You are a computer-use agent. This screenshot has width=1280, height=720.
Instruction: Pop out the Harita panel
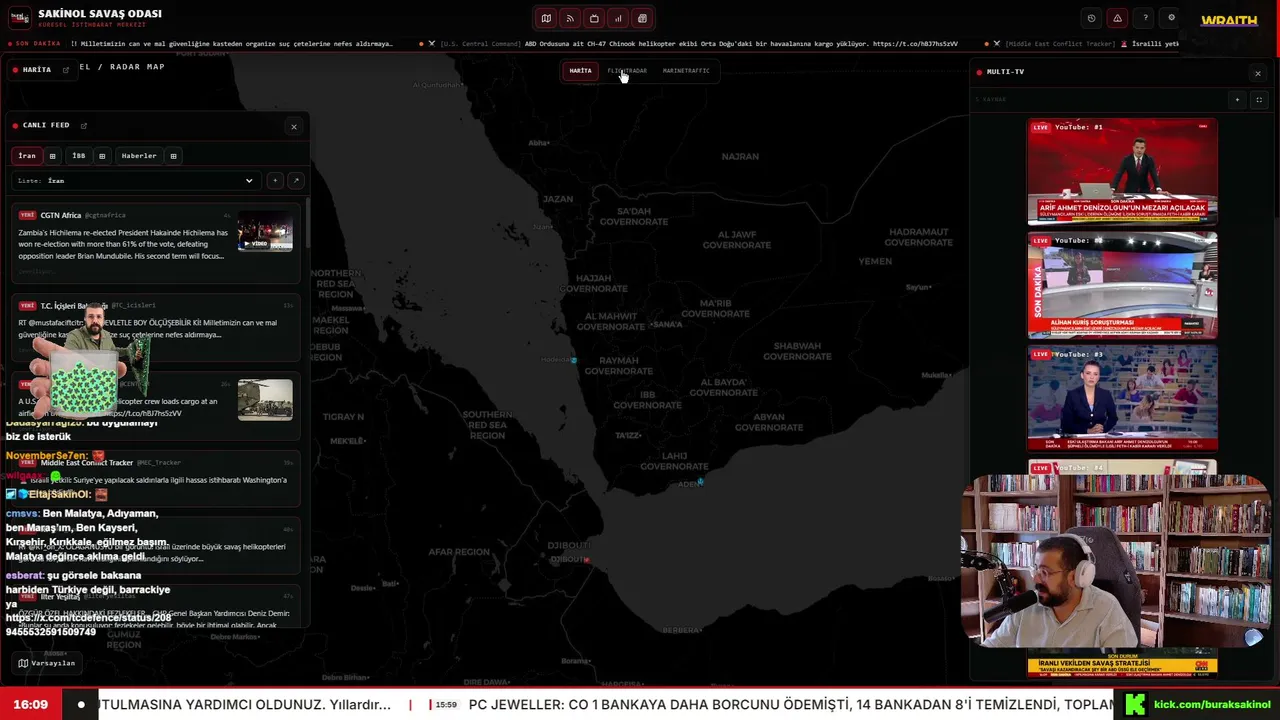tap(66, 70)
